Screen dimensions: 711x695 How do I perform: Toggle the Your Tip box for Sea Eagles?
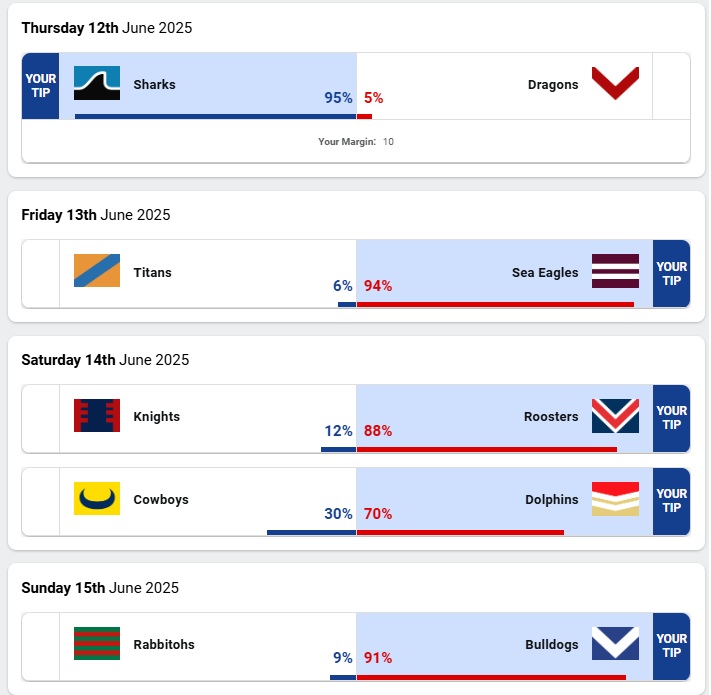[x=671, y=273]
